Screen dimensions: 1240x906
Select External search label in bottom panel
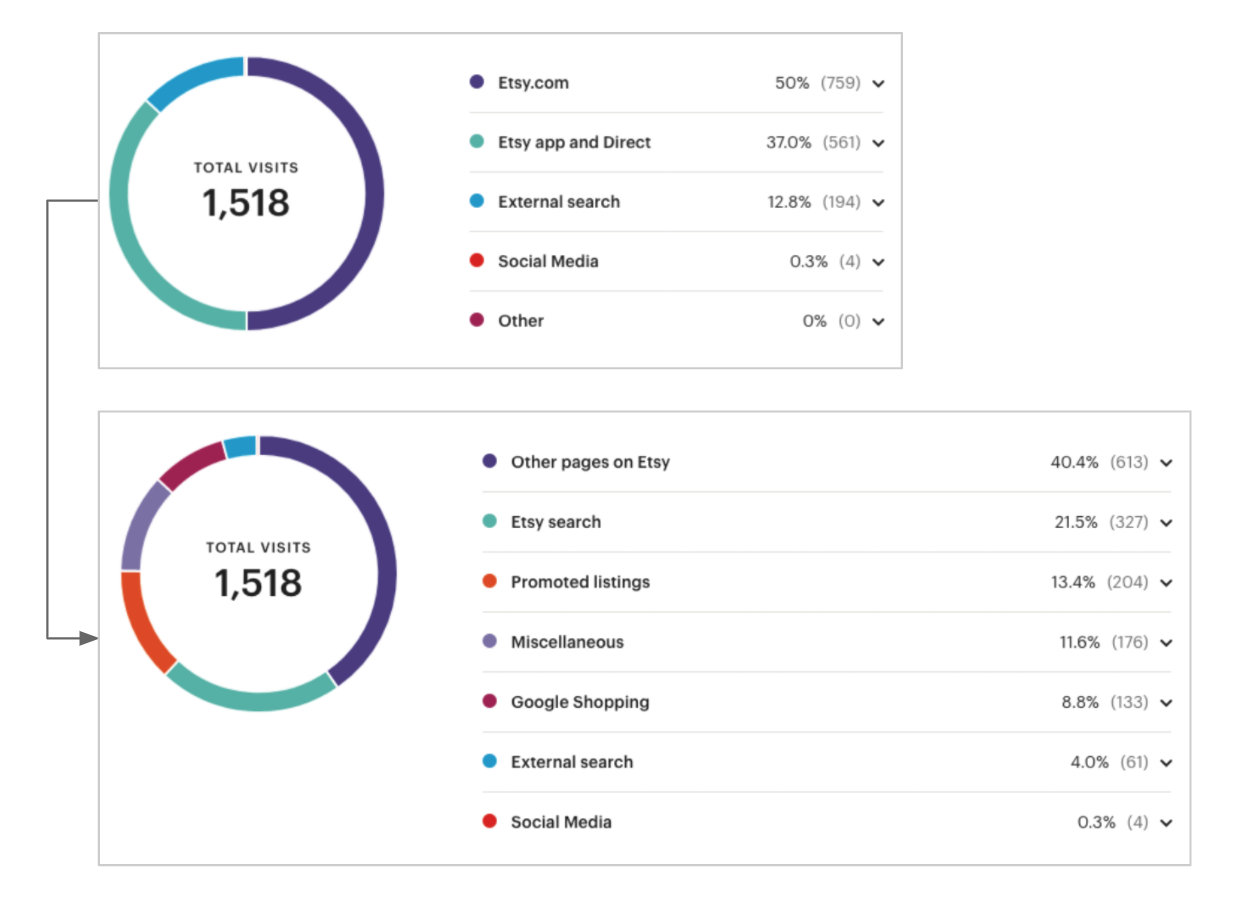pyautogui.click(x=572, y=762)
